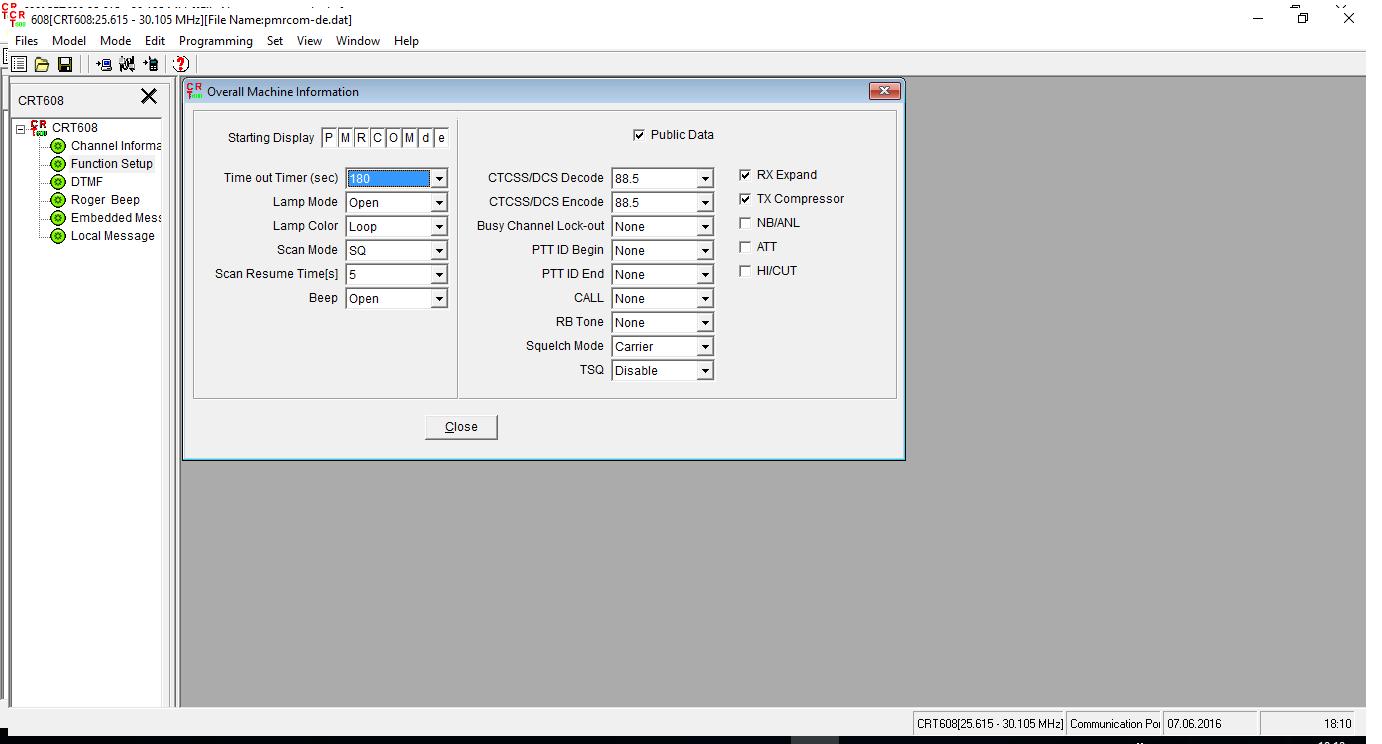Screen dimensions: 1382x744
Task: Open a file with the folder toolbar icon
Action: pyautogui.click(x=42, y=64)
